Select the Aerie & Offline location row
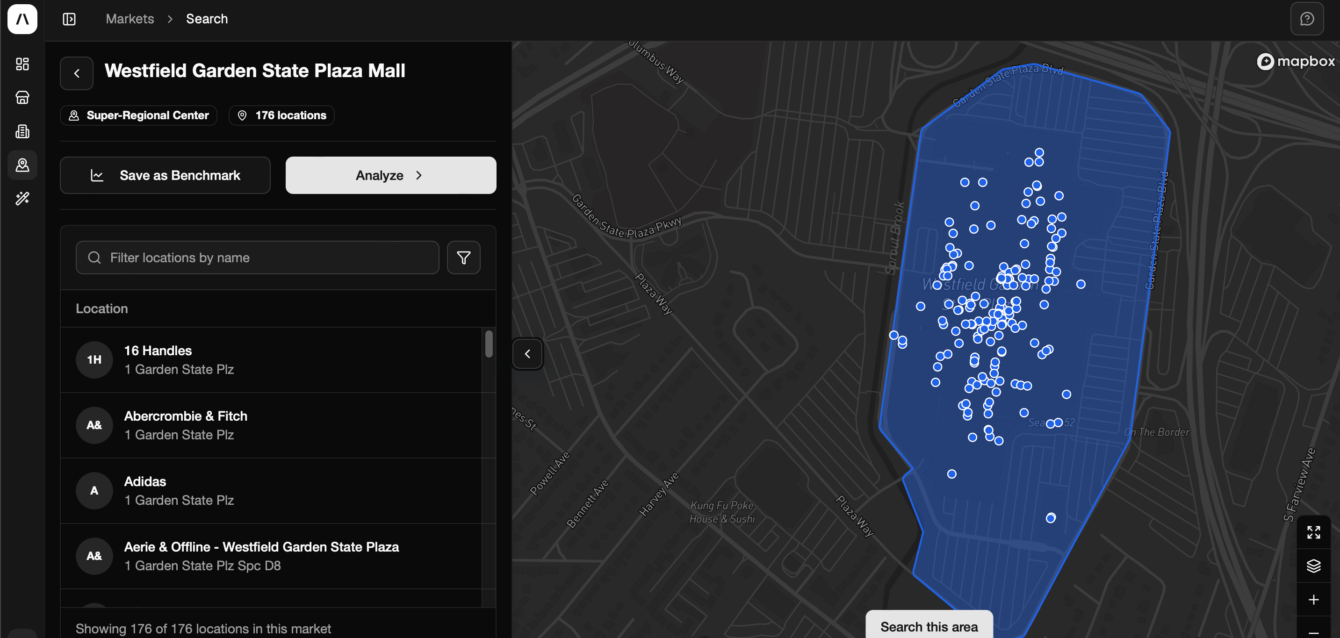Image resolution: width=1340 pixels, height=638 pixels. (271, 556)
